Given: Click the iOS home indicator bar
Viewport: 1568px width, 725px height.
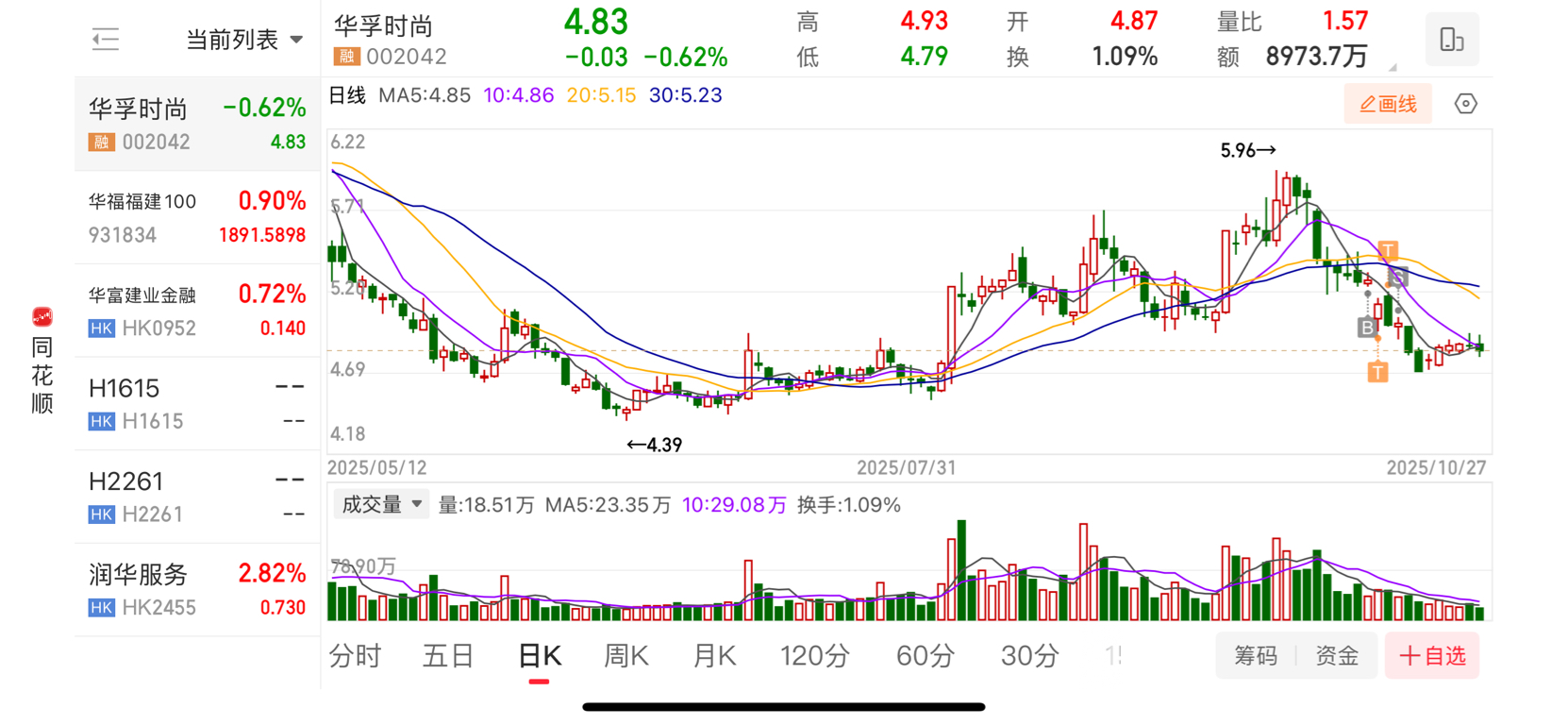Looking at the screenshot, I should pyautogui.click(x=783, y=707).
